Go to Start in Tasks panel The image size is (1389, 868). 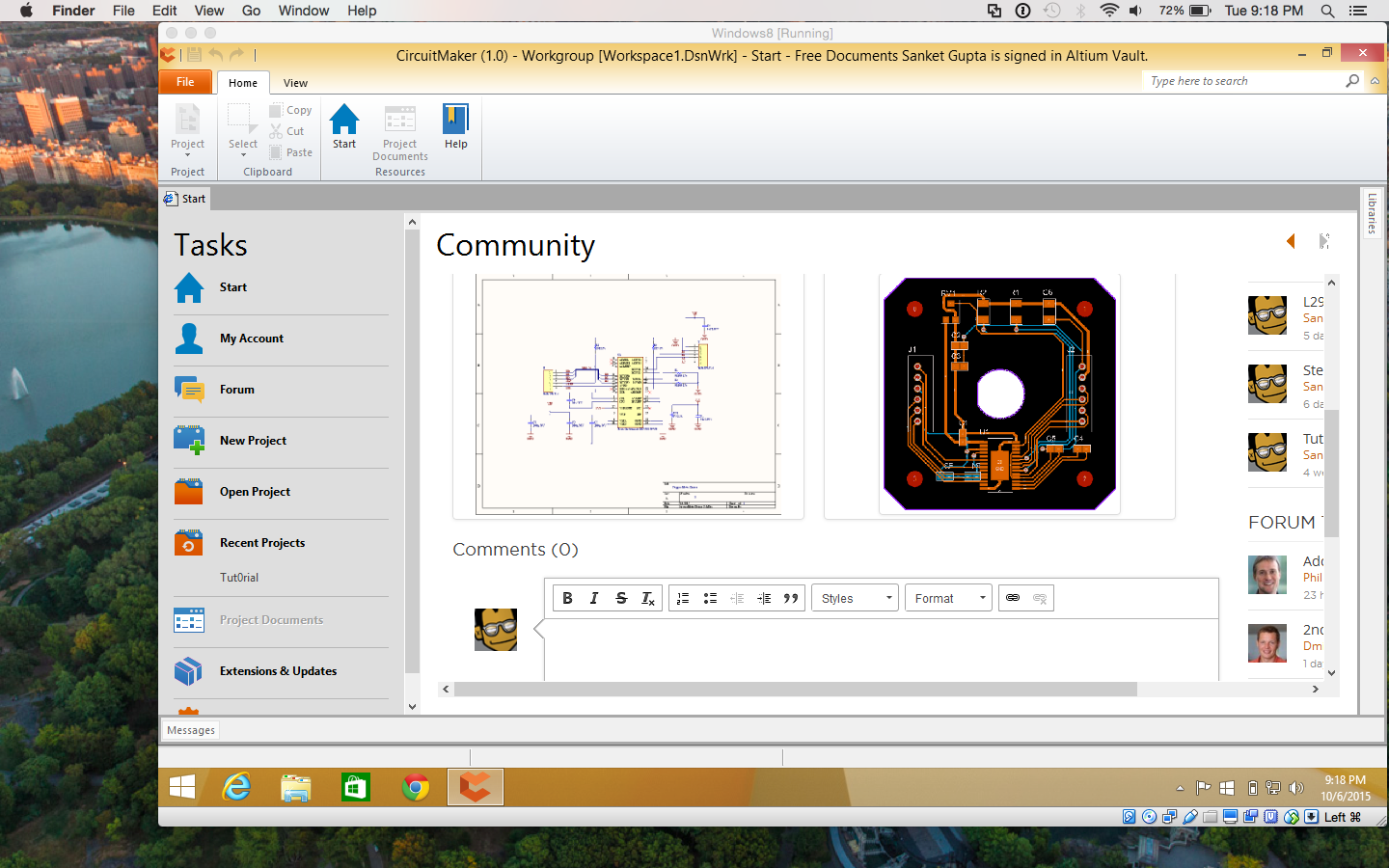click(232, 287)
